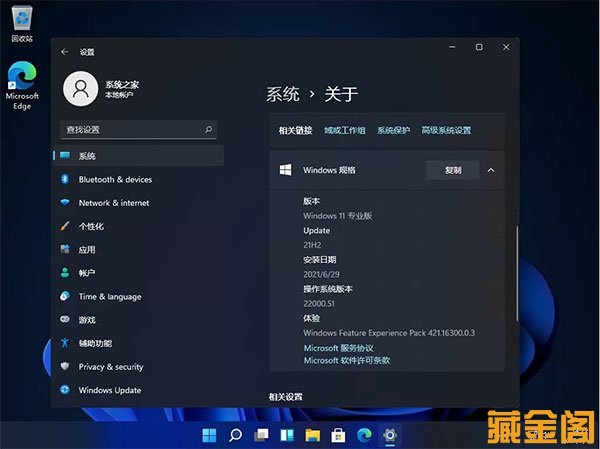Open the Start menu on the taskbar
This screenshot has height=449, width=600.
[x=209, y=435]
